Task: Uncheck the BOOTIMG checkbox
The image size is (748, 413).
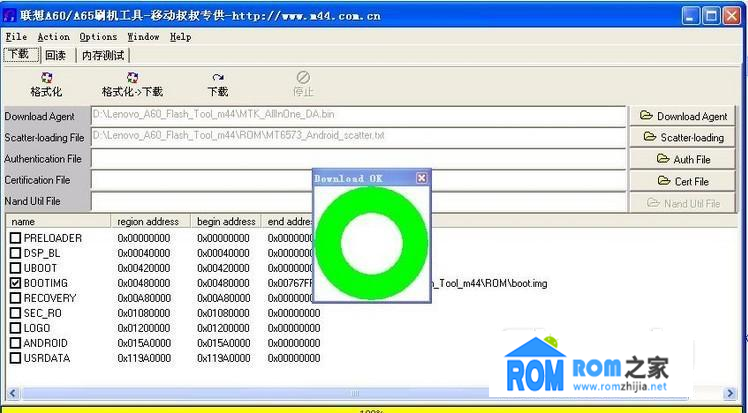Action: point(16,283)
